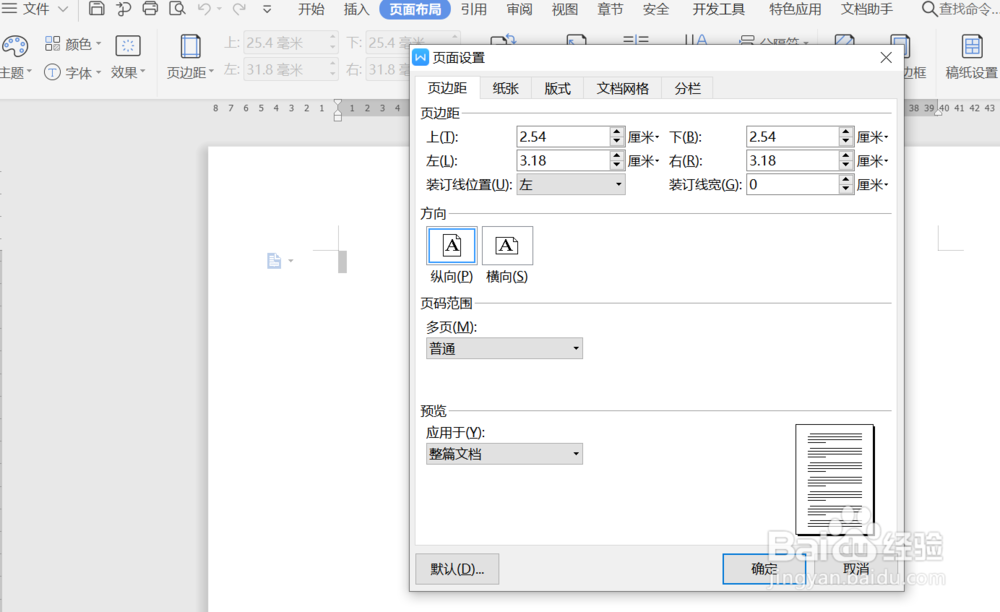Select 纵向 (portrait) orientation
This screenshot has width=1000, height=612.
pos(451,245)
